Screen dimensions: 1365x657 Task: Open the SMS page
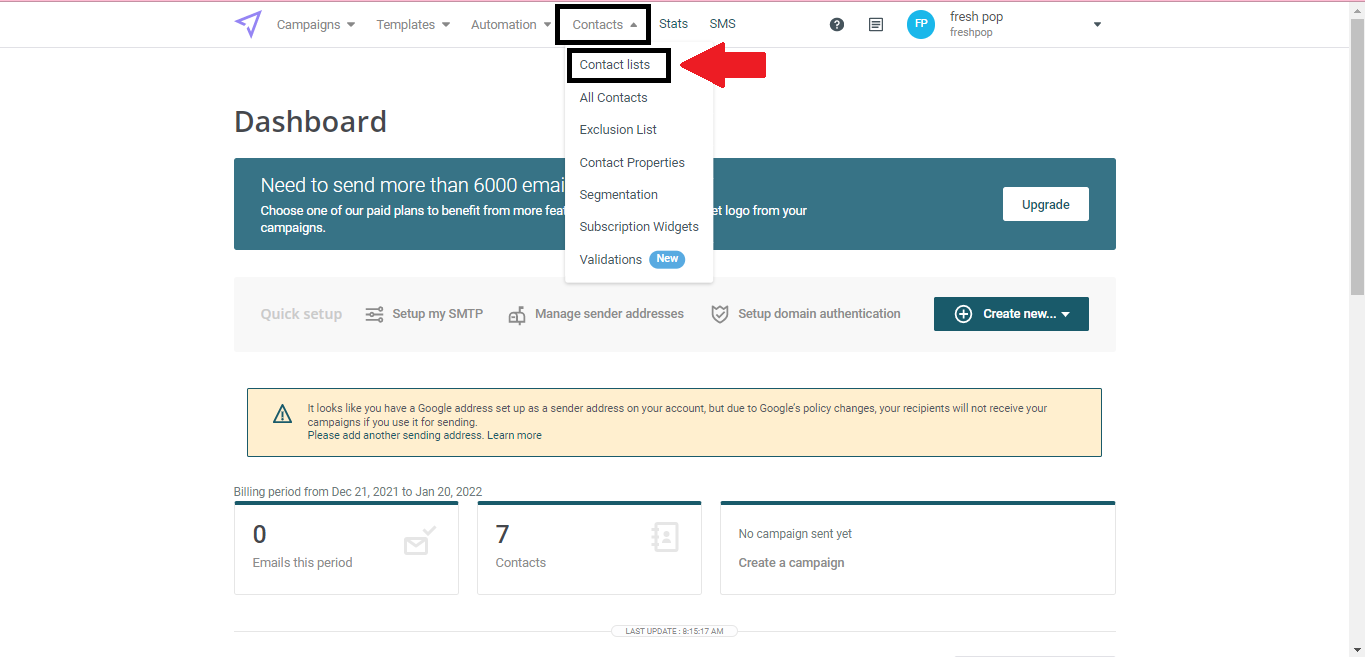[x=722, y=24]
